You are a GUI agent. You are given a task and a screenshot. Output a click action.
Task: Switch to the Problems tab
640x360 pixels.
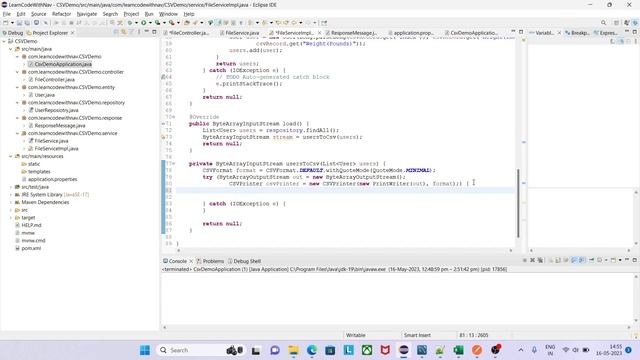(210, 261)
